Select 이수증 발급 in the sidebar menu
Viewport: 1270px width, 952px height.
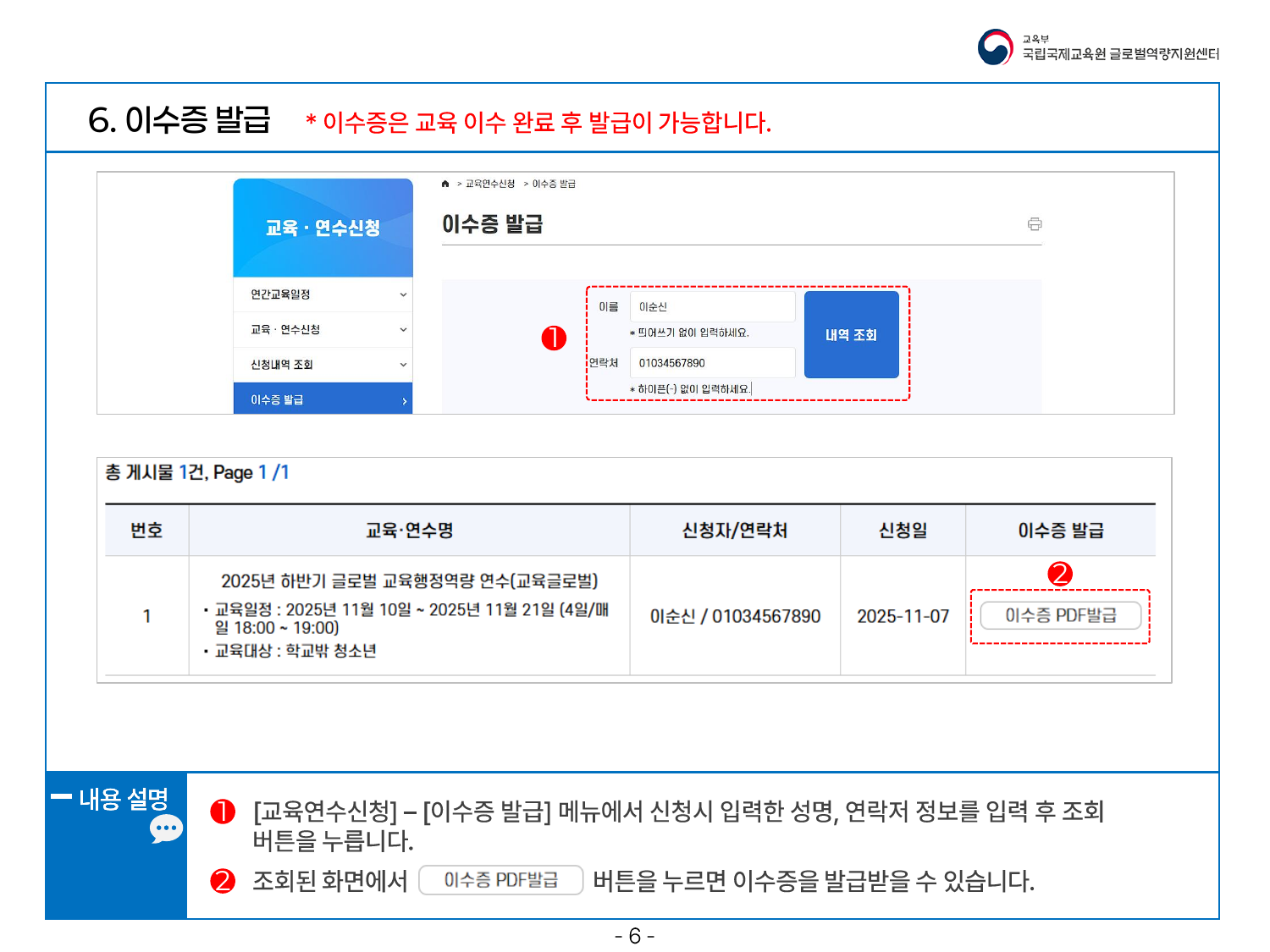coord(323,399)
